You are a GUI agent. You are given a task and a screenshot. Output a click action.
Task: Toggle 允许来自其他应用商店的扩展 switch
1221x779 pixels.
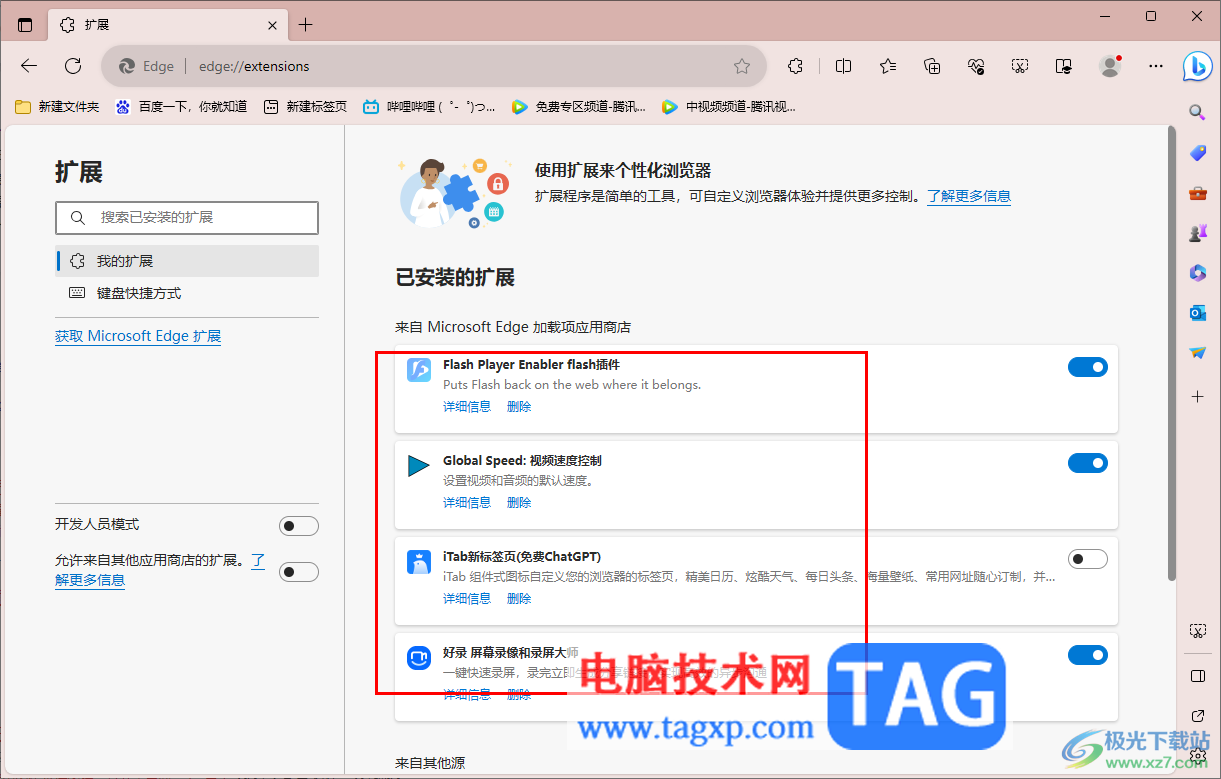pos(298,572)
